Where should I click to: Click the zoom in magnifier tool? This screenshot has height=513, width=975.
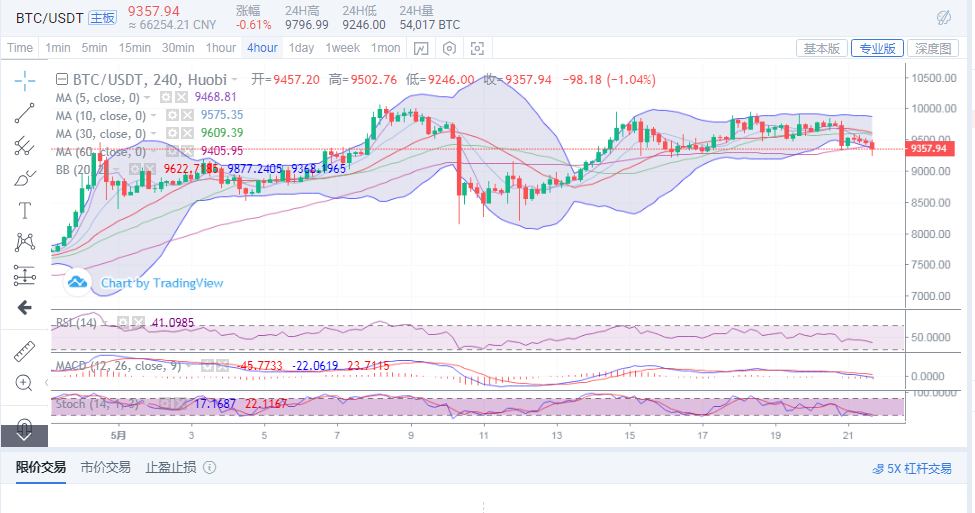pos(25,383)
